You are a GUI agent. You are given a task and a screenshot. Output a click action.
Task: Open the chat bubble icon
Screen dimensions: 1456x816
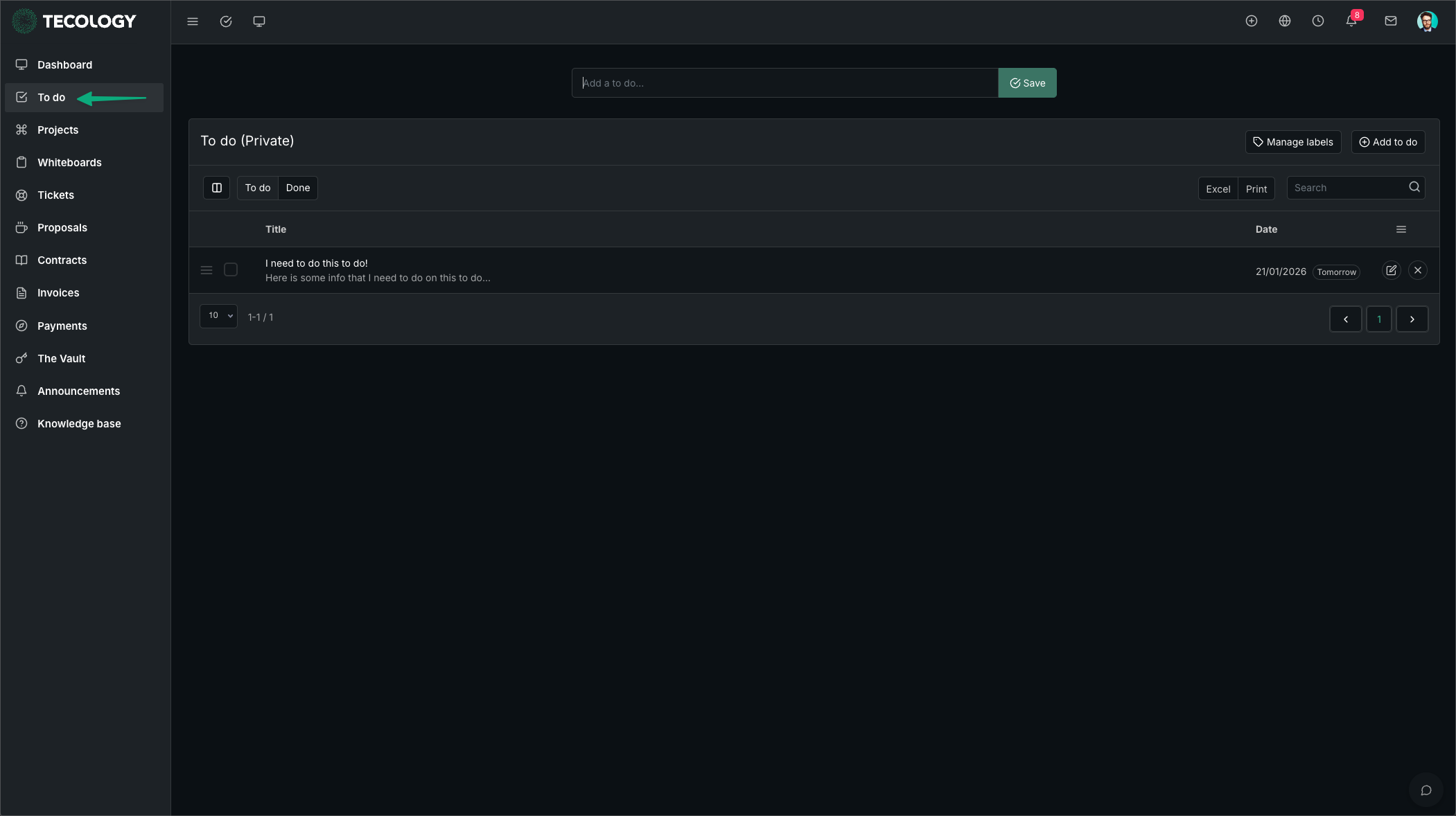tap(1426, 790)
